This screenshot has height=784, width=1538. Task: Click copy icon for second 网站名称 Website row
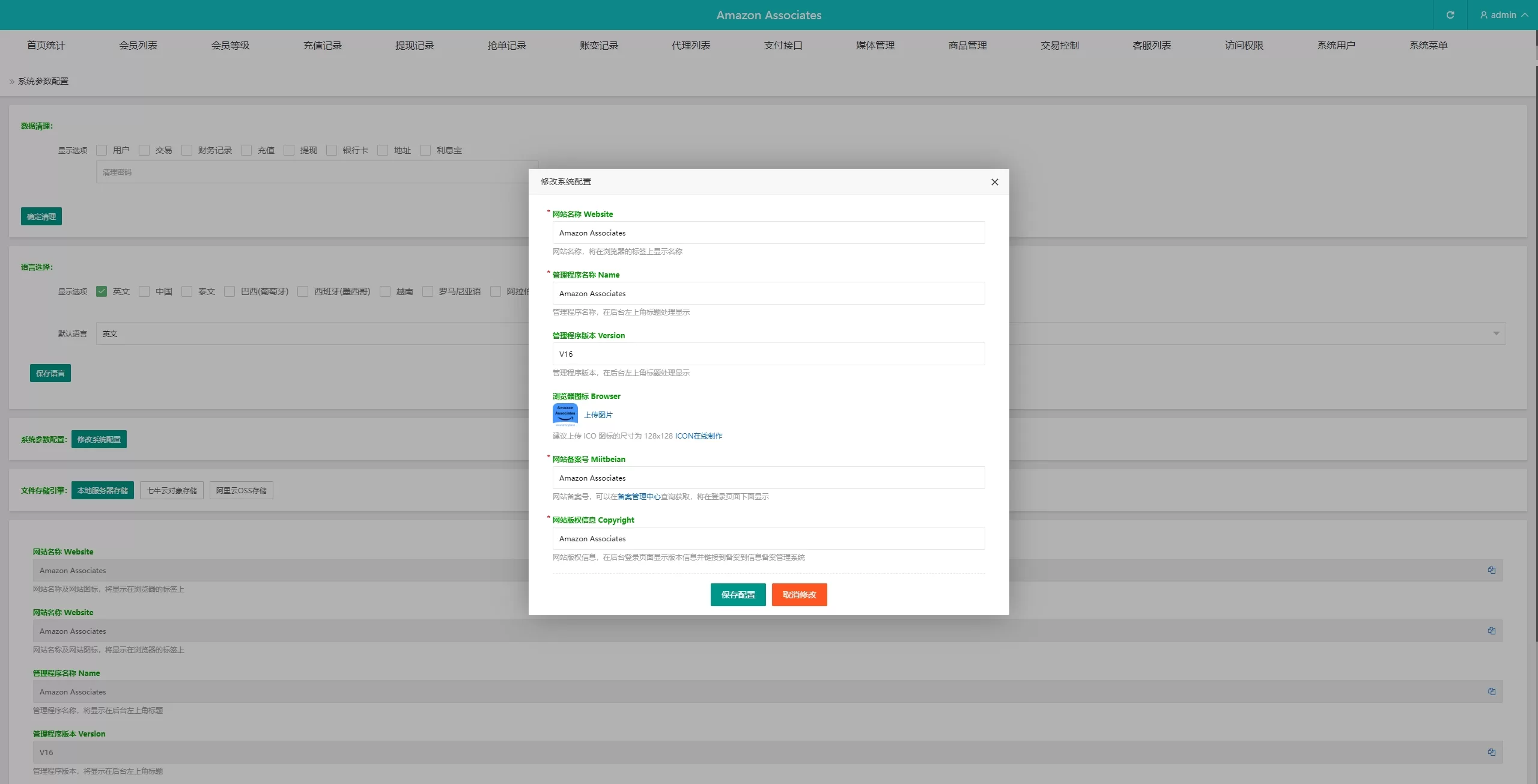(1491, 631)
